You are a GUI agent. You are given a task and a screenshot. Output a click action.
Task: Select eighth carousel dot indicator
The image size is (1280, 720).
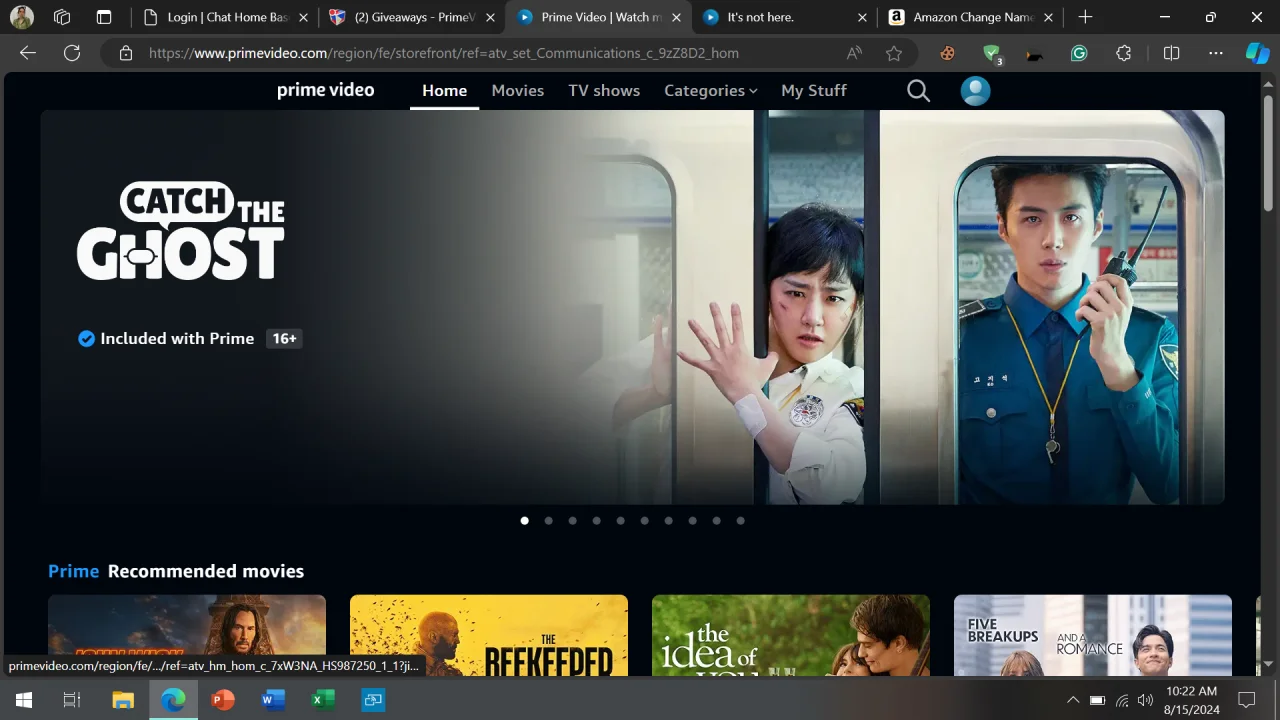coord(692,520)
